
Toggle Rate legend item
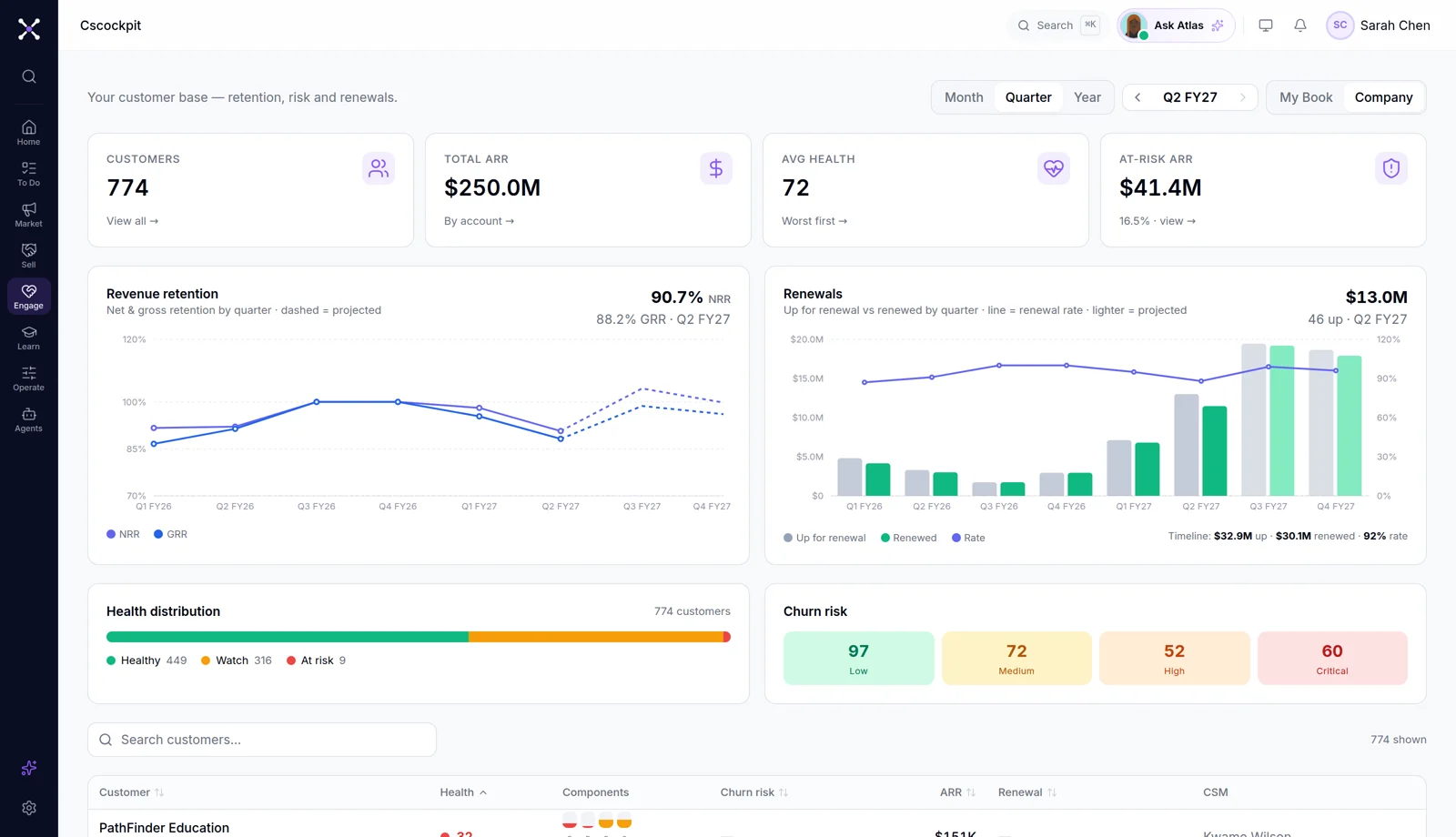[x=968, y=538]
